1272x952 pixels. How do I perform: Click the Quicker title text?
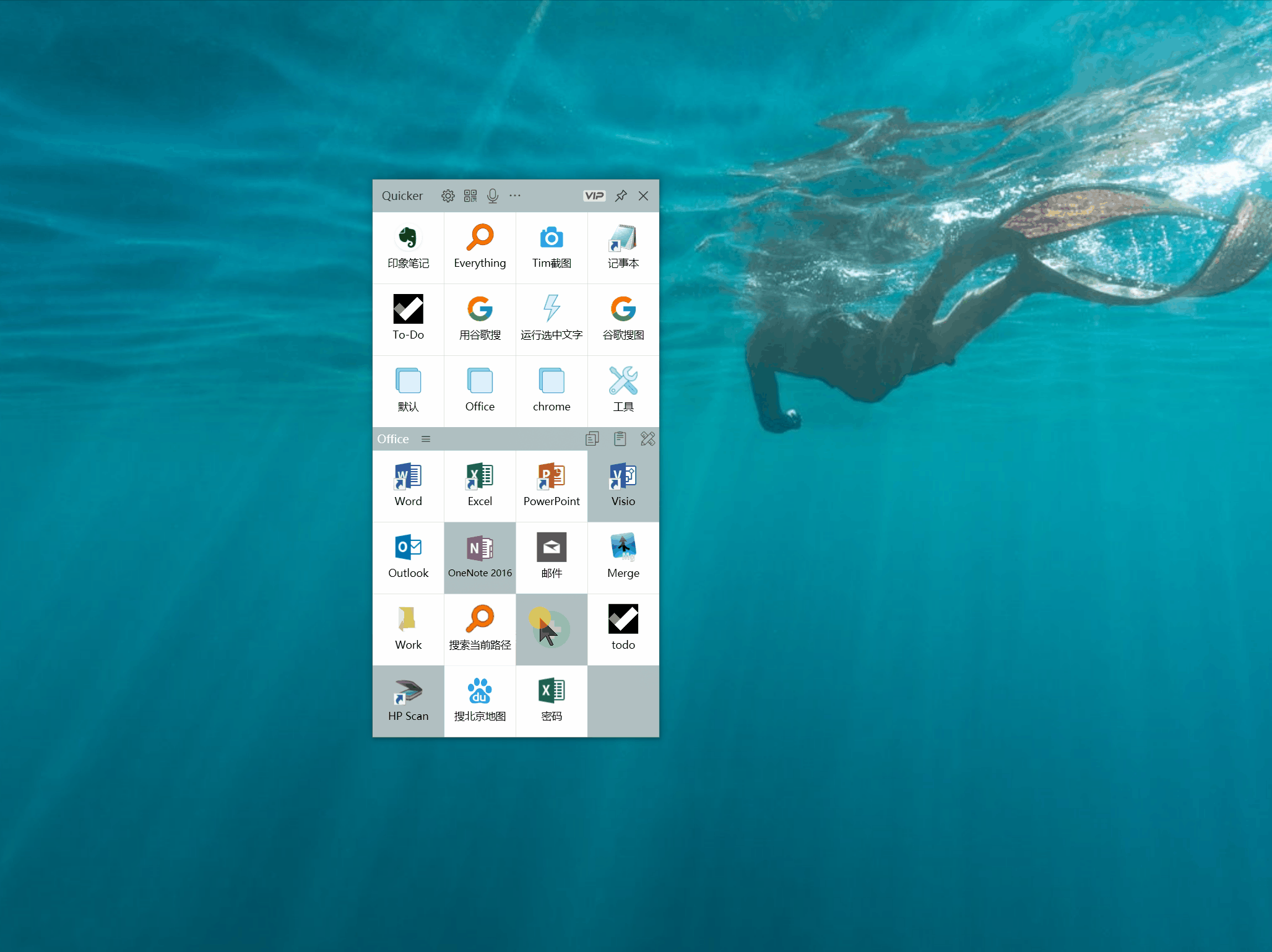click(x=402, y=196)
